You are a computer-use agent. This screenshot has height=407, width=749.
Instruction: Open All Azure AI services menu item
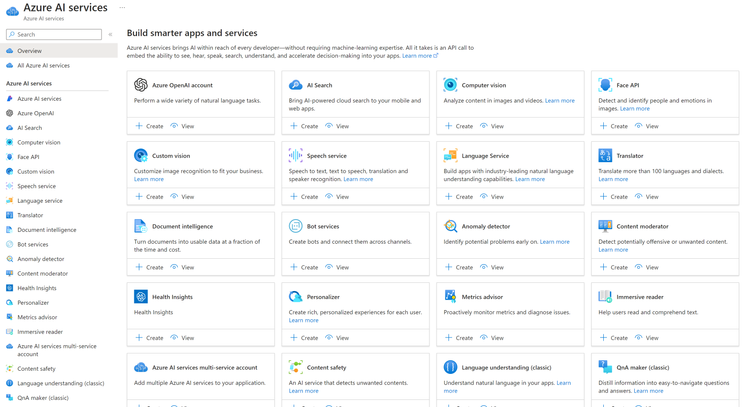click(43, 65)
